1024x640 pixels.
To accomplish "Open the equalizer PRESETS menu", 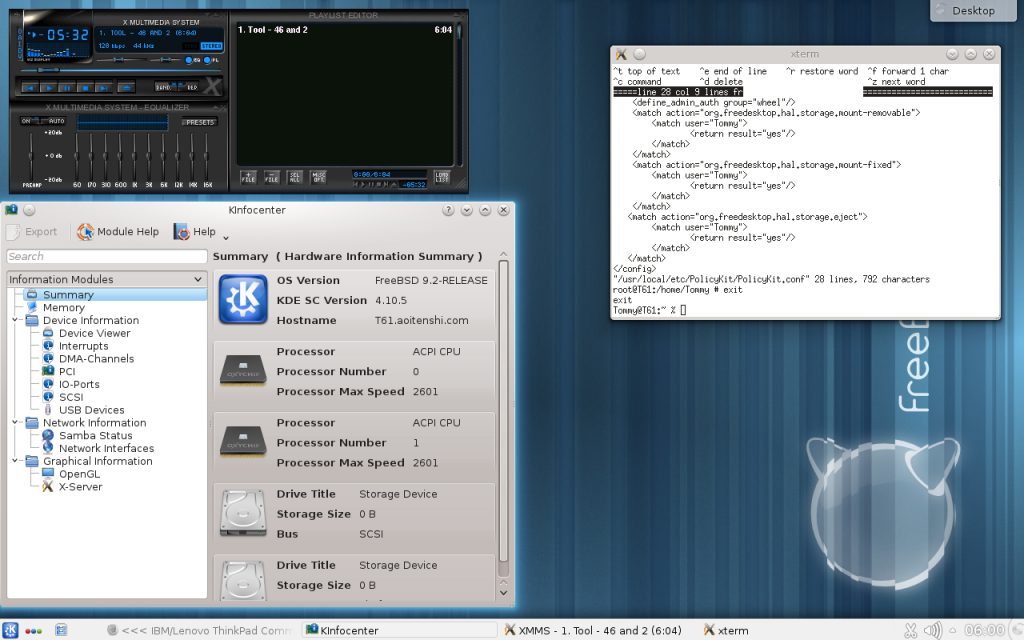I will (199, 122).
